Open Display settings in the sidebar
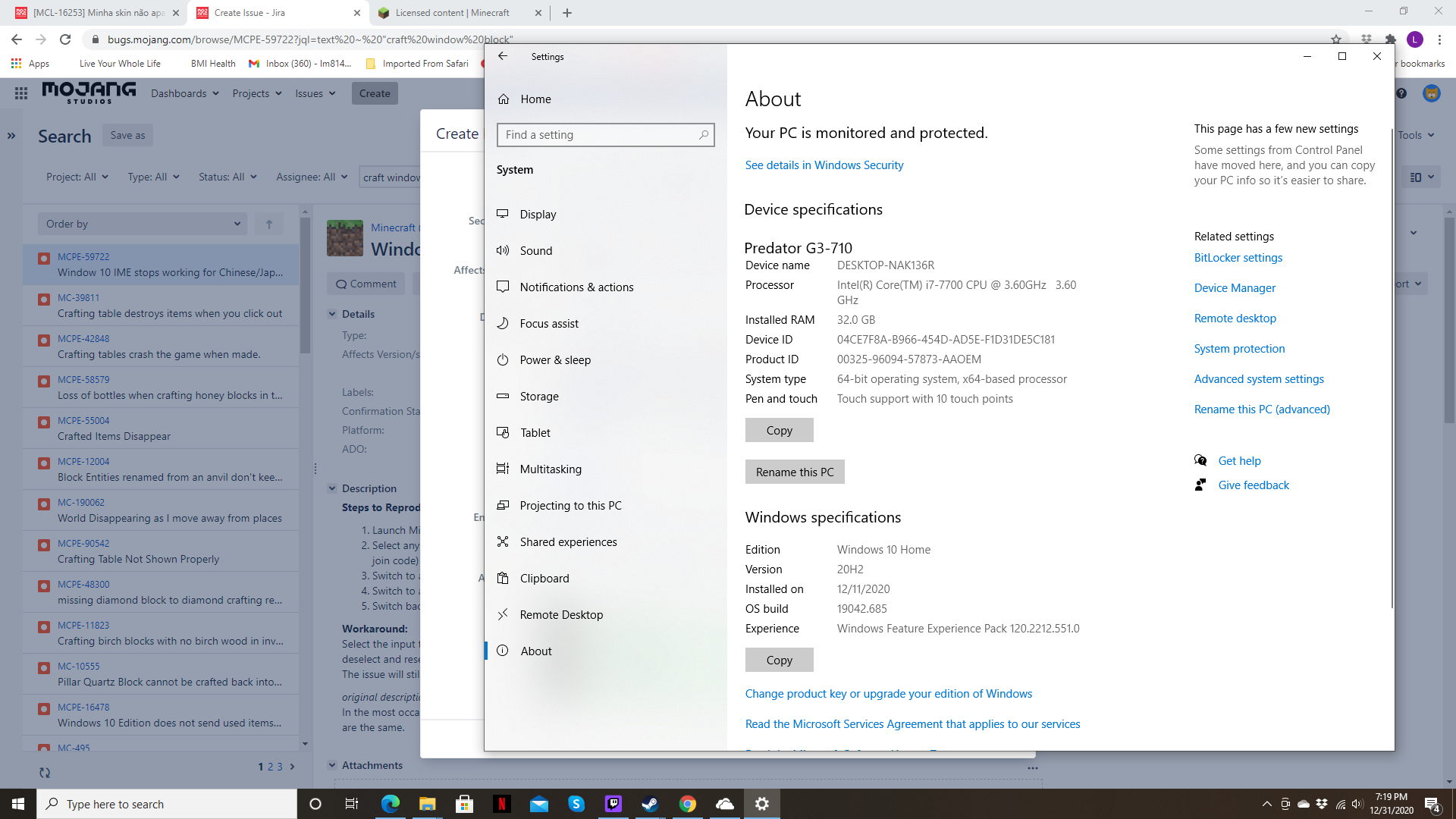The height and width of the screenshot is (819, 1456). coord(538,215)
